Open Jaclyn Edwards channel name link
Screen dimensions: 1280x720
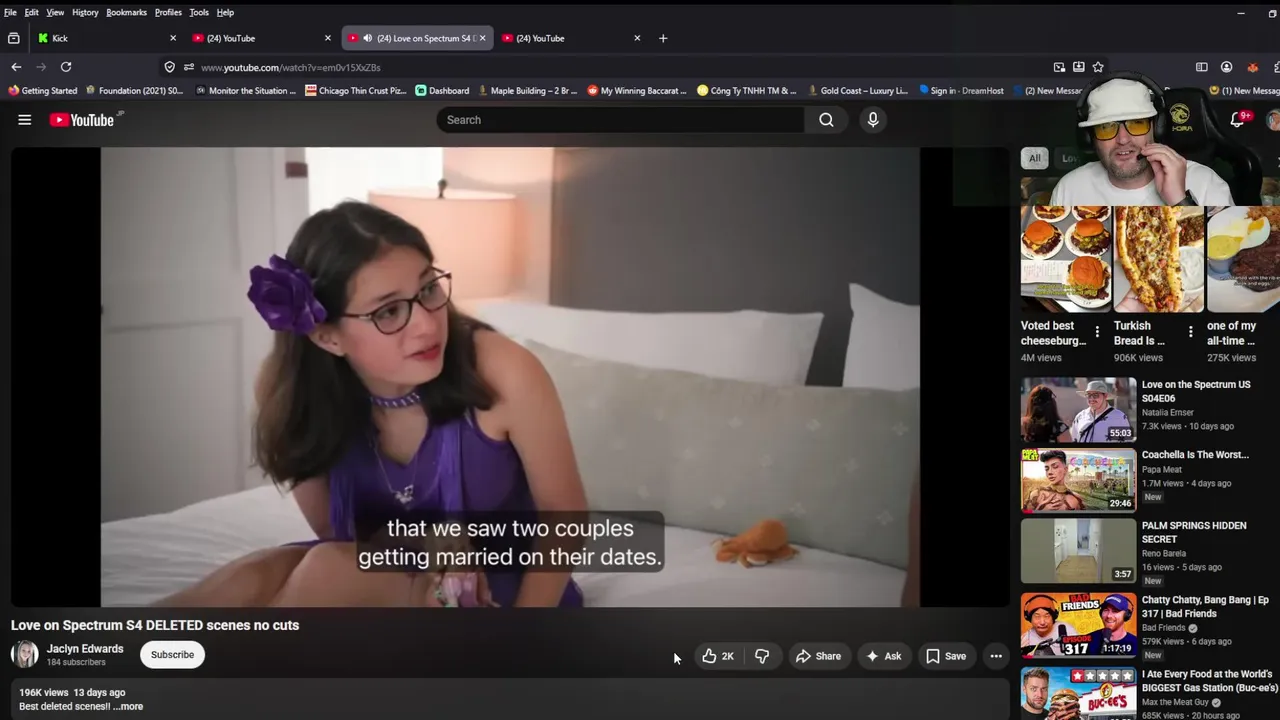click(85, 648)
